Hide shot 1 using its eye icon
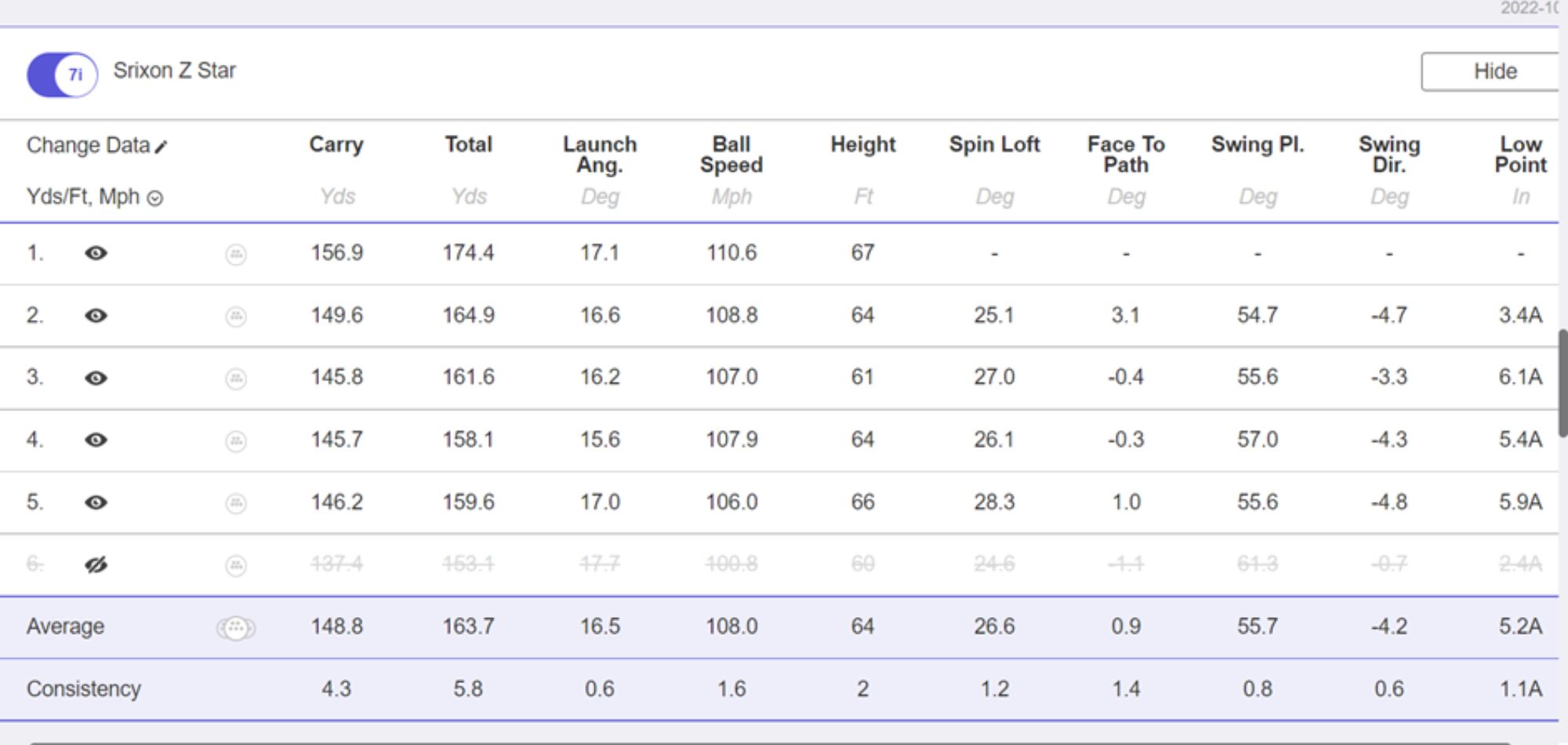 [x=96, y=253]
